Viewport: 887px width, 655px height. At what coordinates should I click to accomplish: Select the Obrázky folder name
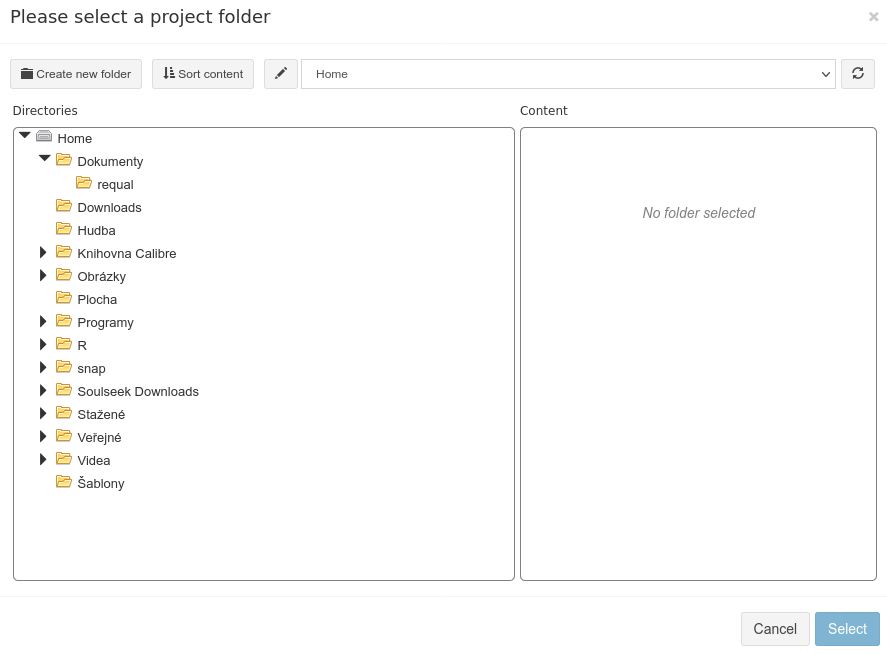(102, 277)
